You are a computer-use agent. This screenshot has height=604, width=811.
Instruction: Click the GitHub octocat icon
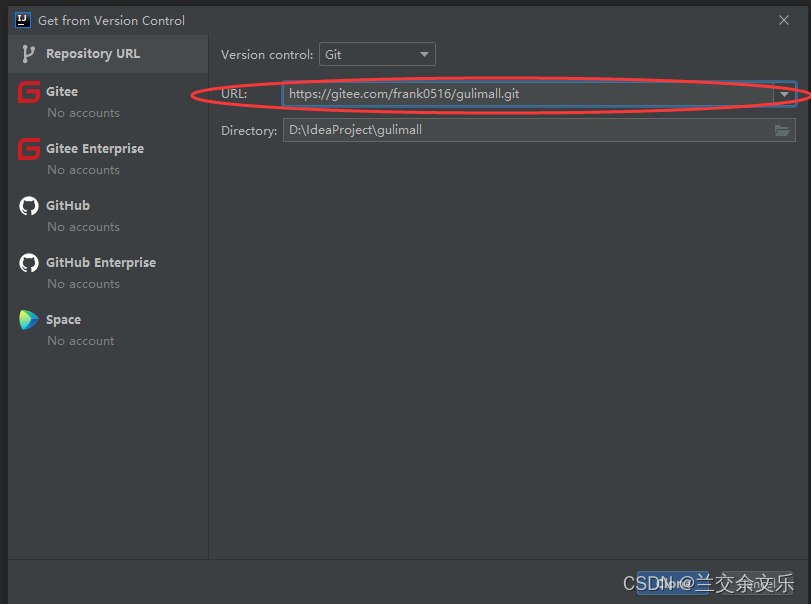click(x=29, y=206)
